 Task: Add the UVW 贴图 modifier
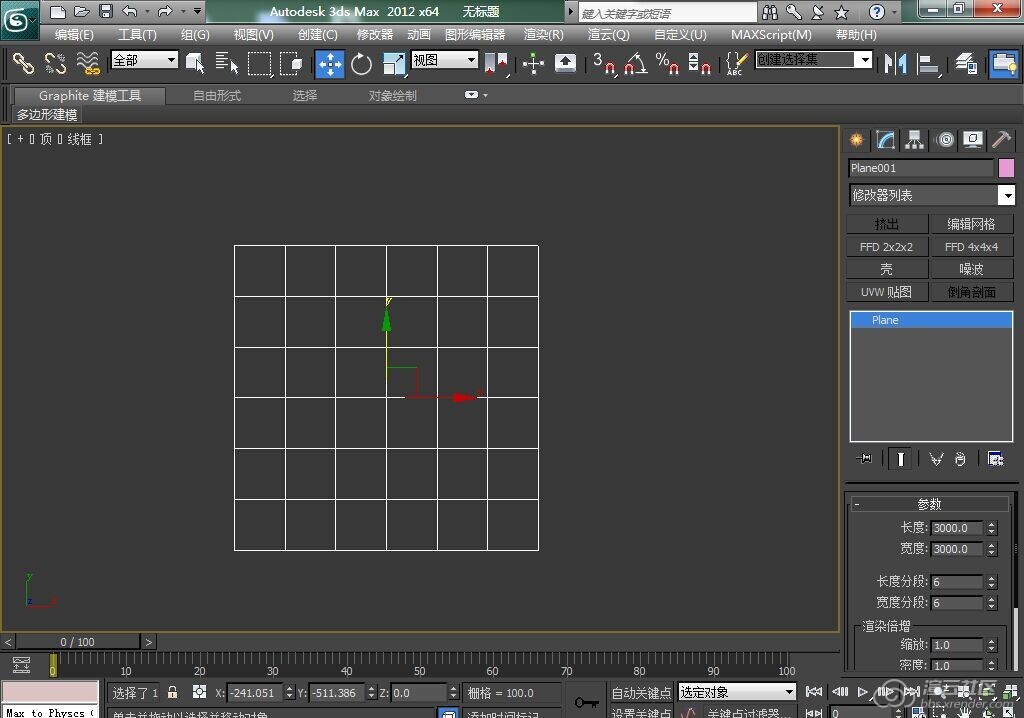[x=887, y=292]
